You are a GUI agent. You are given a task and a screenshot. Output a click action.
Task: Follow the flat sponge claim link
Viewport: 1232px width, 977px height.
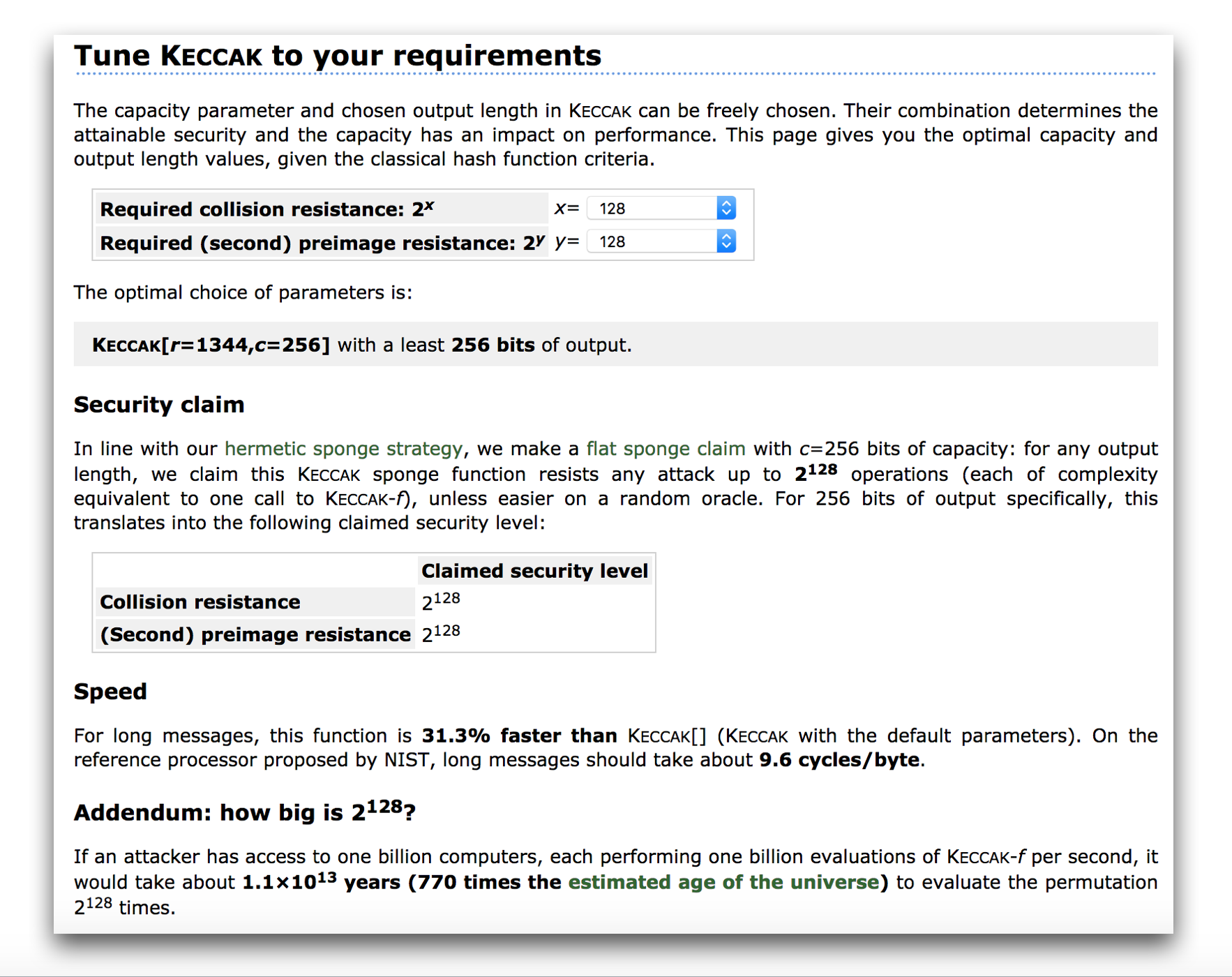[x=665, y=449]
